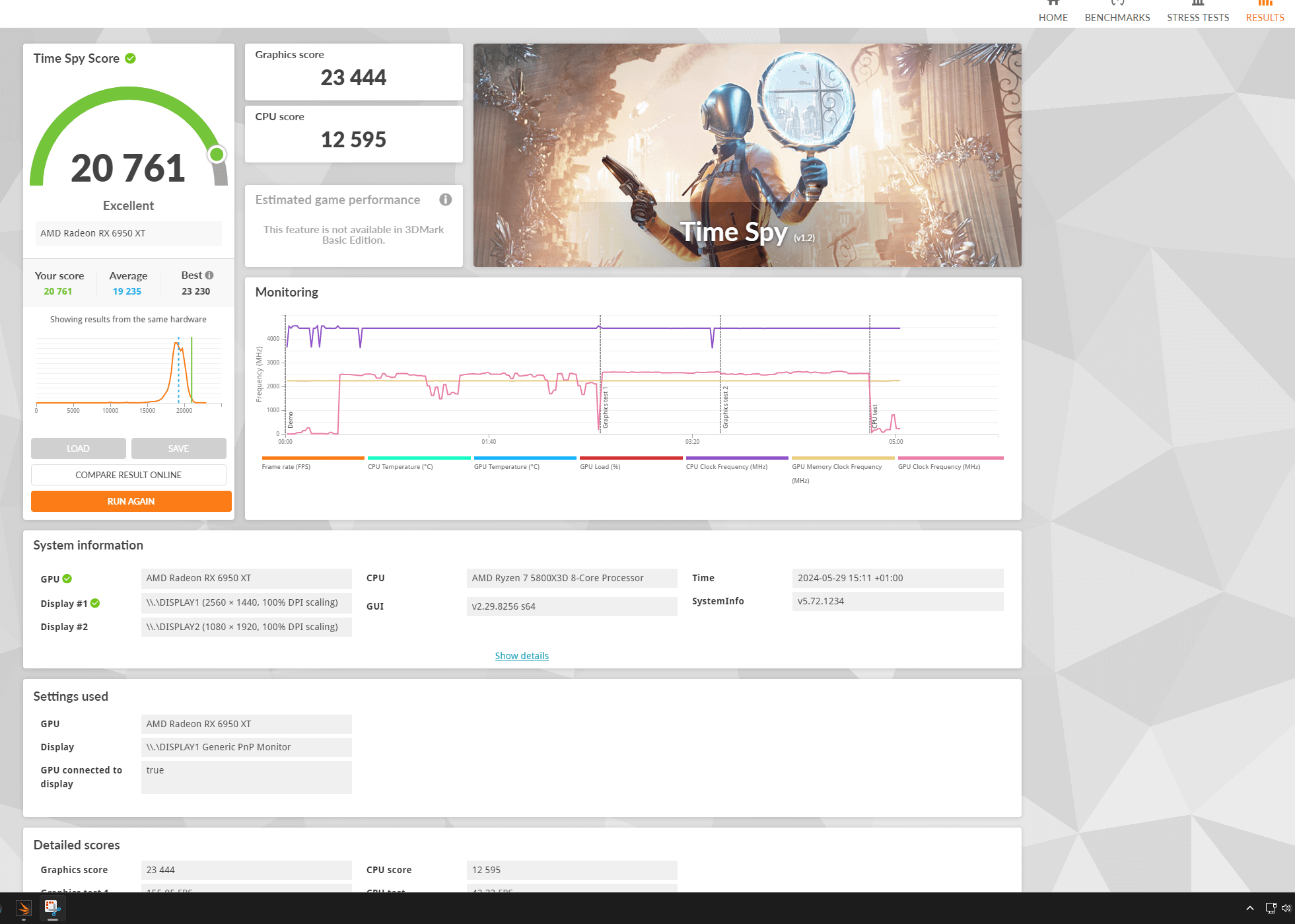This screenshot has width=1295, height=924.
Task: Click the GPU Memory Clock Frequency legend swatch
Action: [843, 458]
